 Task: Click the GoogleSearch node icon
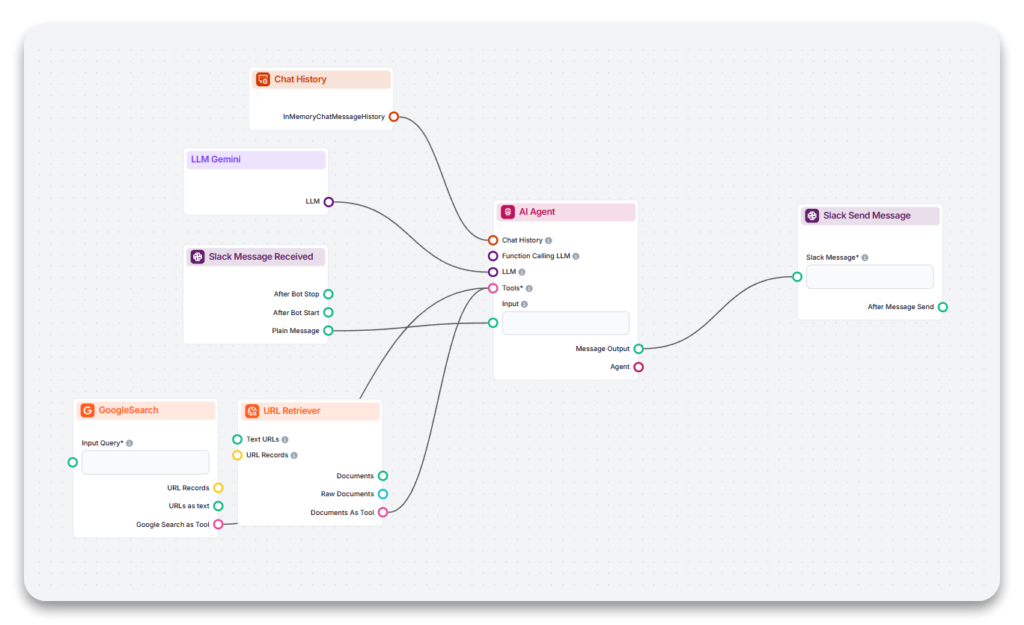(88, 410)
